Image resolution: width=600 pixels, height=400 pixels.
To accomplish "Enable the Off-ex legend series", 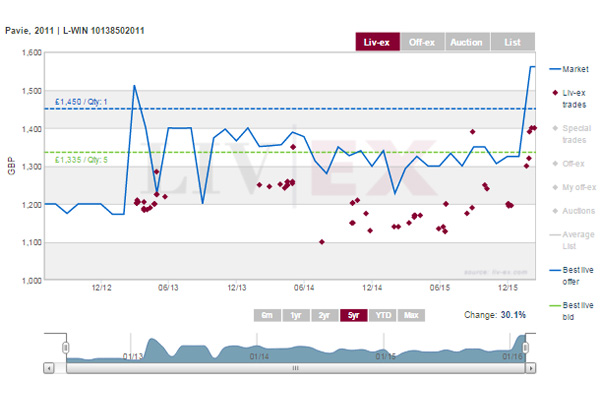I will [568, 164].
